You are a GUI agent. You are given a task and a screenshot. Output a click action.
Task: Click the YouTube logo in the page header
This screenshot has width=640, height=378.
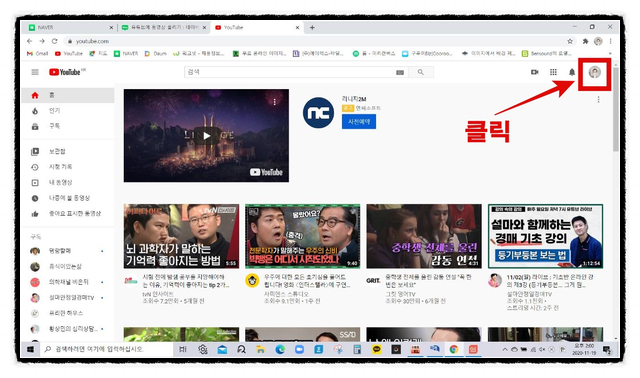[x=65, y=72]
